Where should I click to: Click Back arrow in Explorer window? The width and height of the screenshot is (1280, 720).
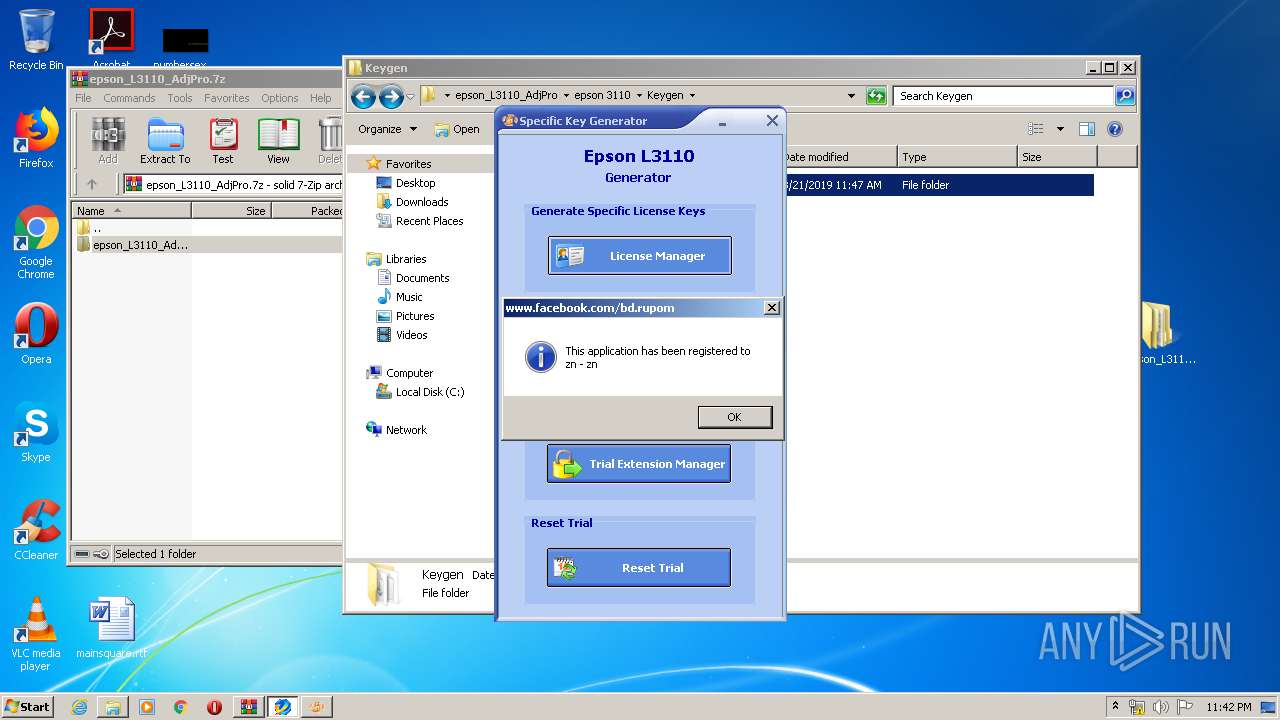point(363,96)
